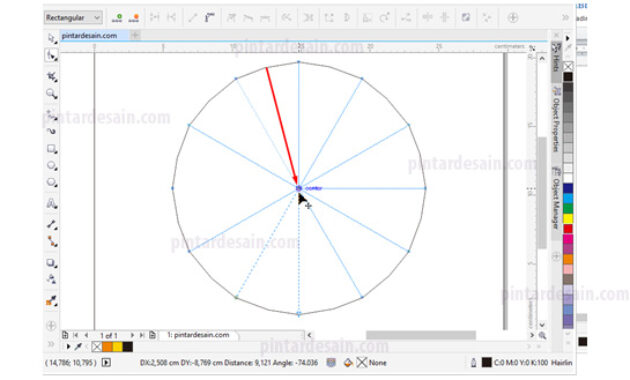Click the Add node icon in property bar
The width and height of the screenshot is (630, 380).
117,18
